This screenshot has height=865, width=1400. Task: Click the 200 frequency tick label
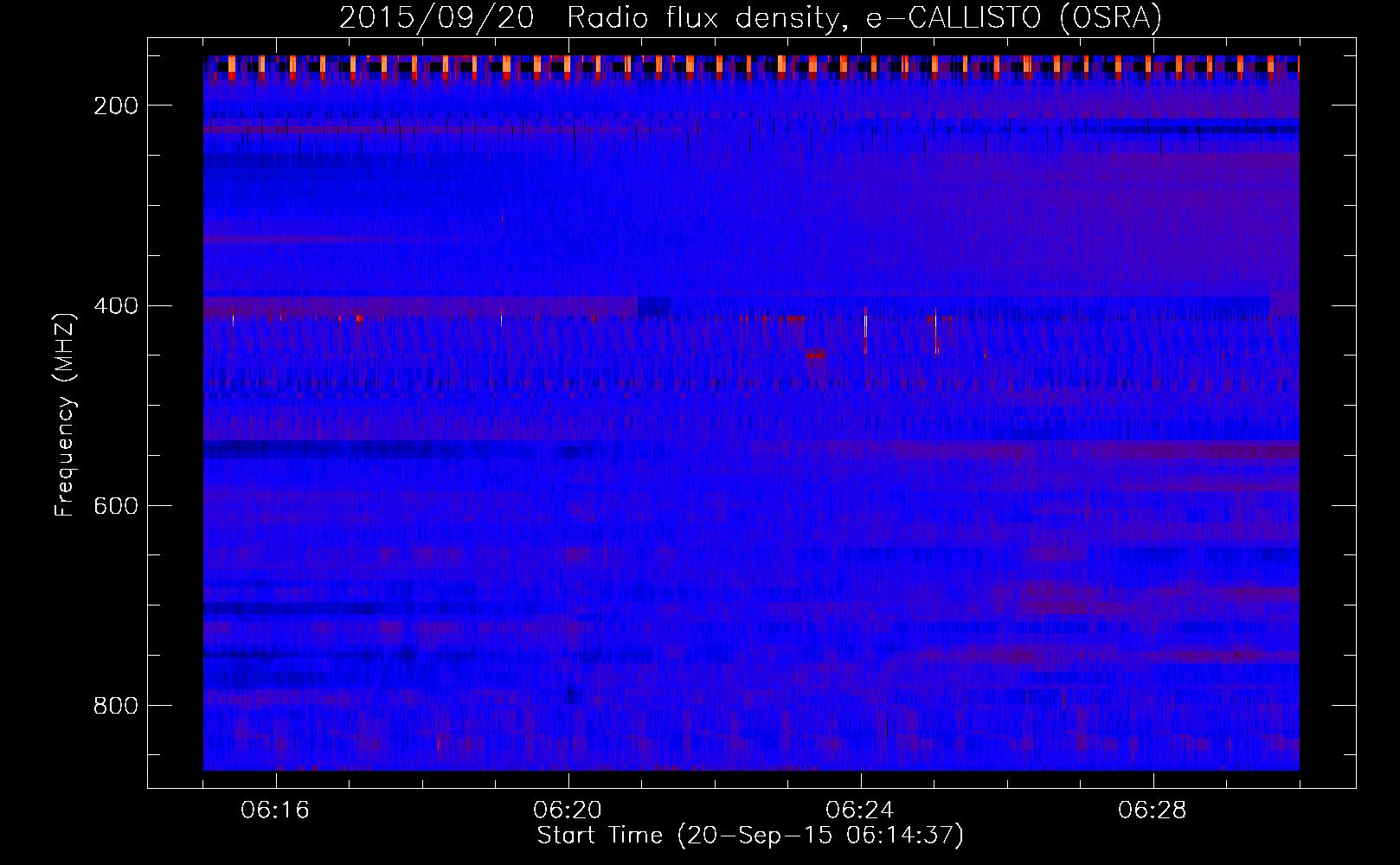pos(116,106)
